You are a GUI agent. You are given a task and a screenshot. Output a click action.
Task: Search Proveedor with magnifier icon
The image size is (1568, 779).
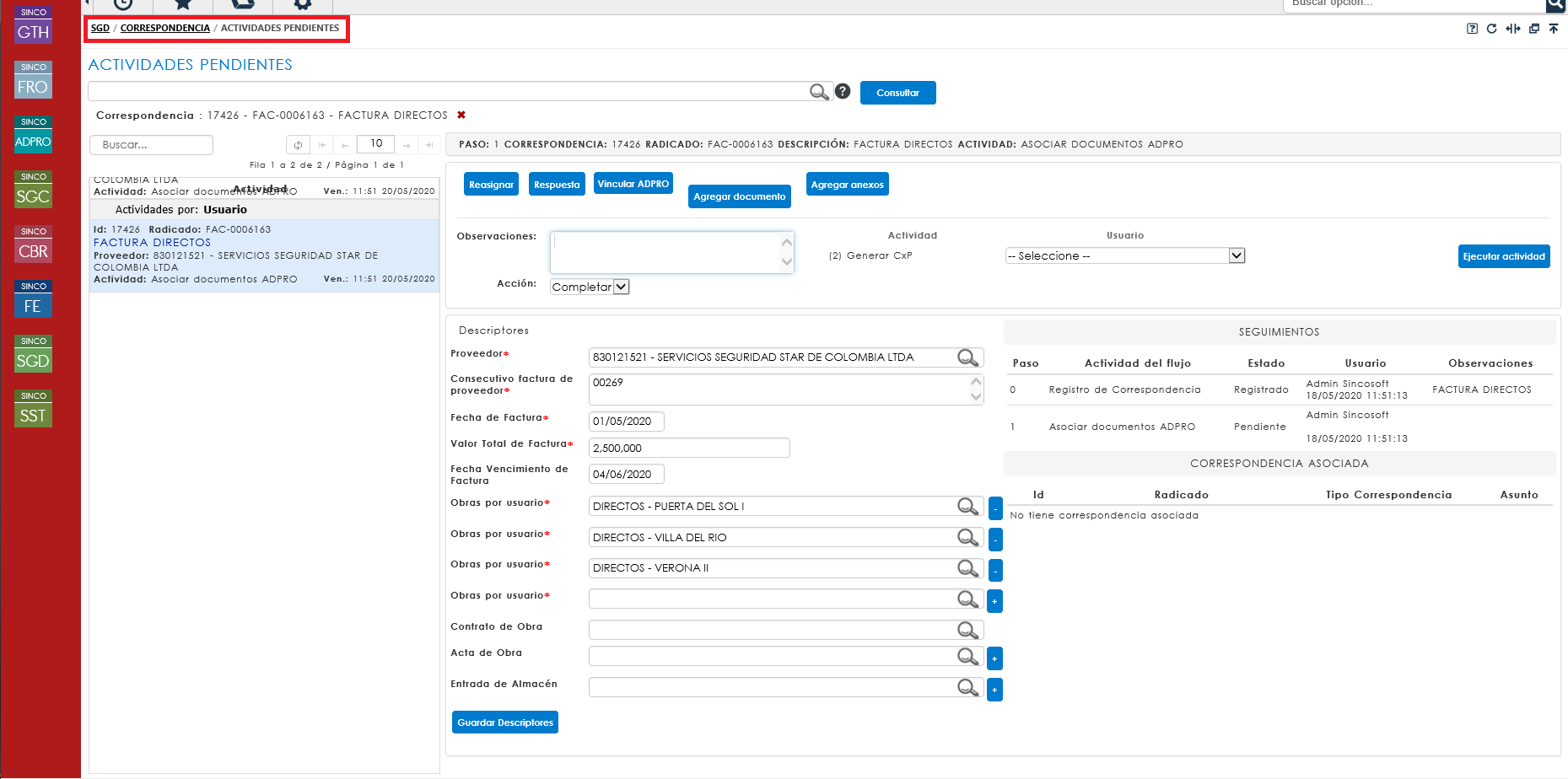(x=968, y=357)
